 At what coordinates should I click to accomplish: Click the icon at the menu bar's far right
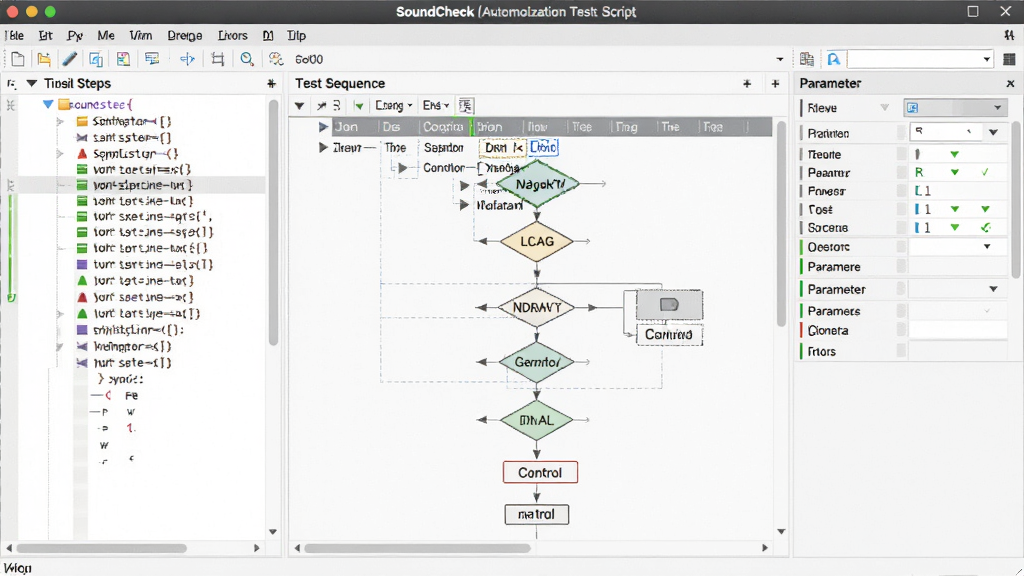1009,35
